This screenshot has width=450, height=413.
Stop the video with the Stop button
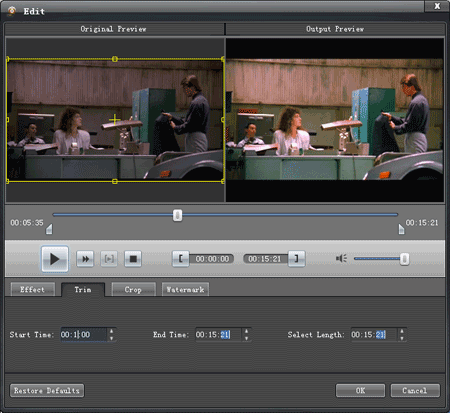[133, 259]
